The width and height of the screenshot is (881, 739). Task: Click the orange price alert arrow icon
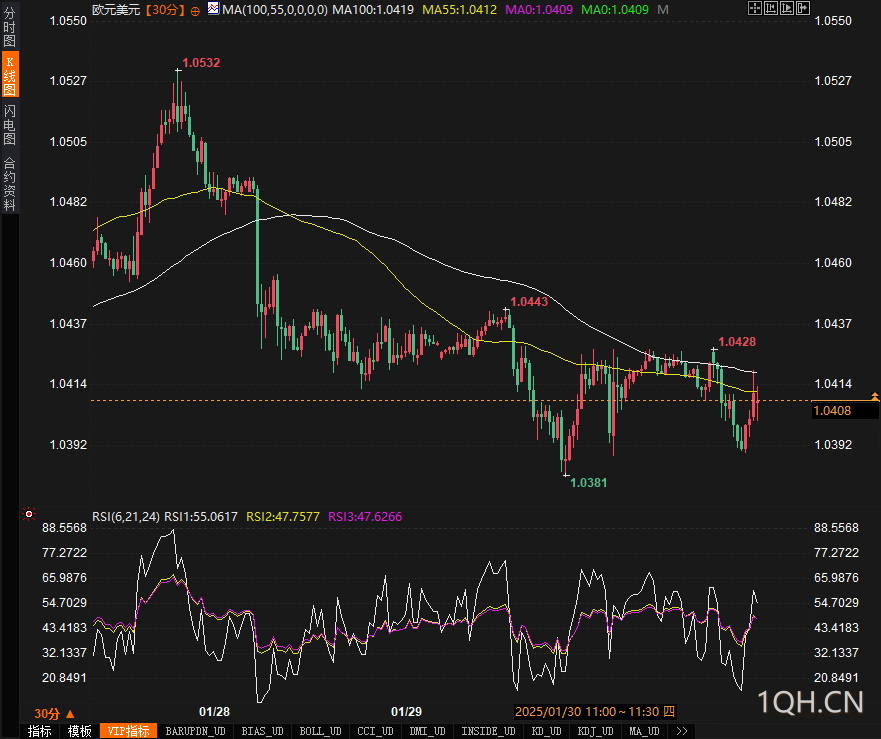pos(874,397)
